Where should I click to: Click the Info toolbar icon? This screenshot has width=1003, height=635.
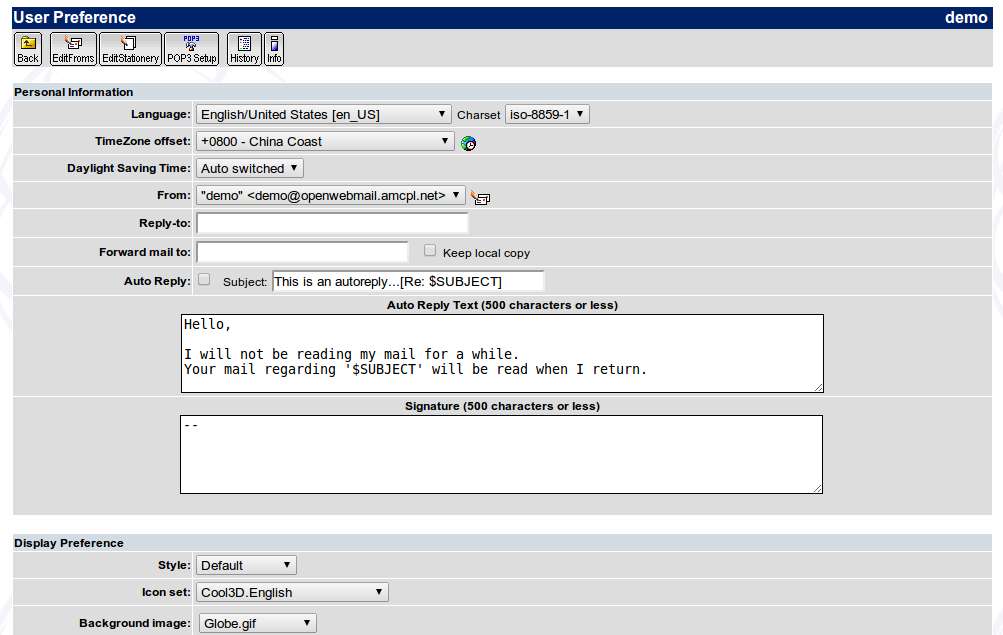(x=274, y=49)
